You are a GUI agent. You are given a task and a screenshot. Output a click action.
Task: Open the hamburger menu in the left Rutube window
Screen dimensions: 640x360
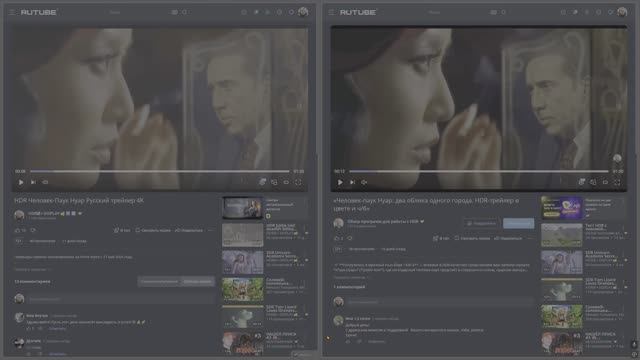(11, 12)
